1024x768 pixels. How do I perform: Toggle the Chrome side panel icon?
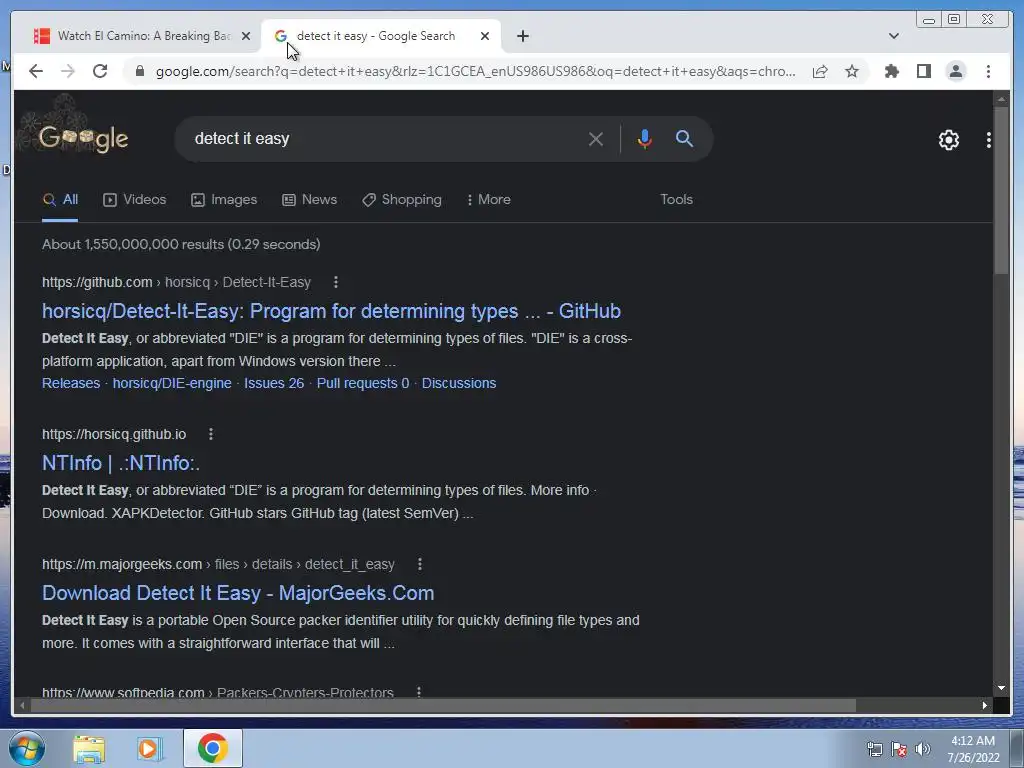coord(923,71)
